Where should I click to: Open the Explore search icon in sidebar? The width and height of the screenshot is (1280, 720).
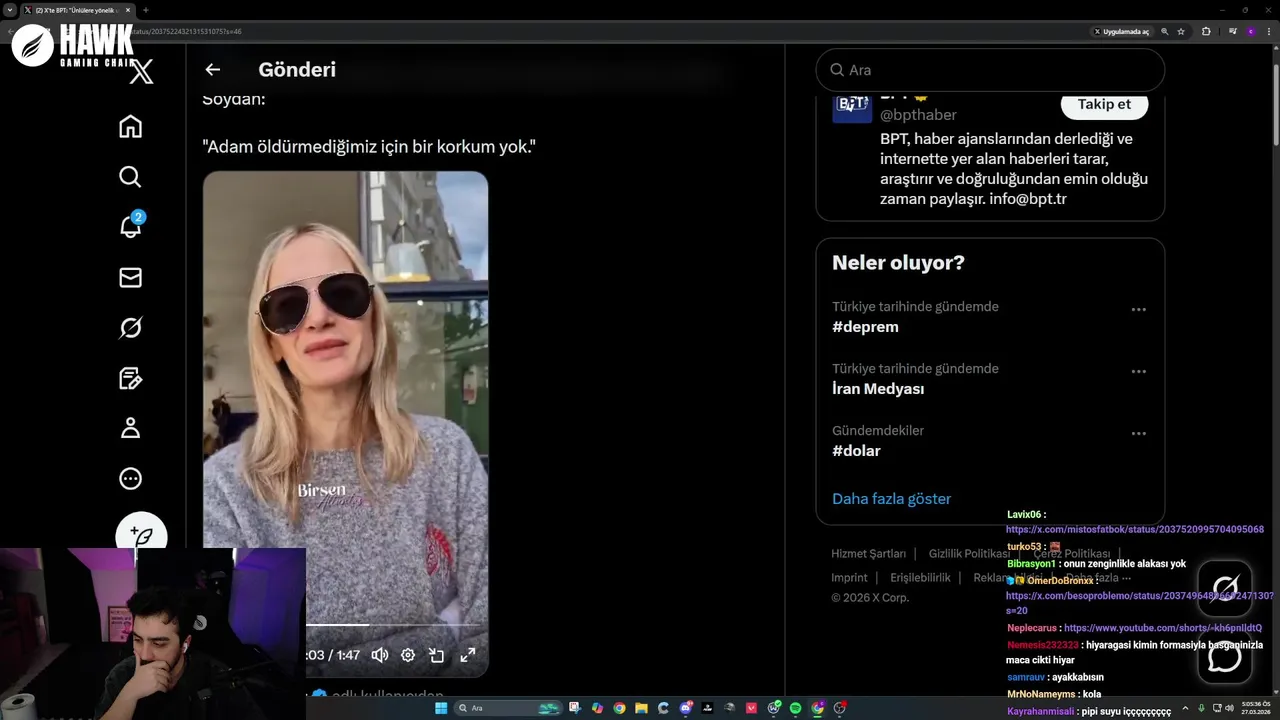click(130, 177)
